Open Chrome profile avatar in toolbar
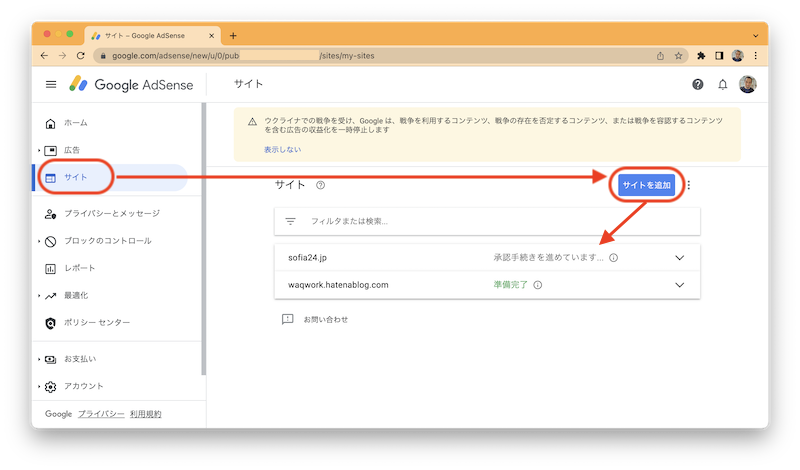 pyautogui.click(x=737, y=56)
